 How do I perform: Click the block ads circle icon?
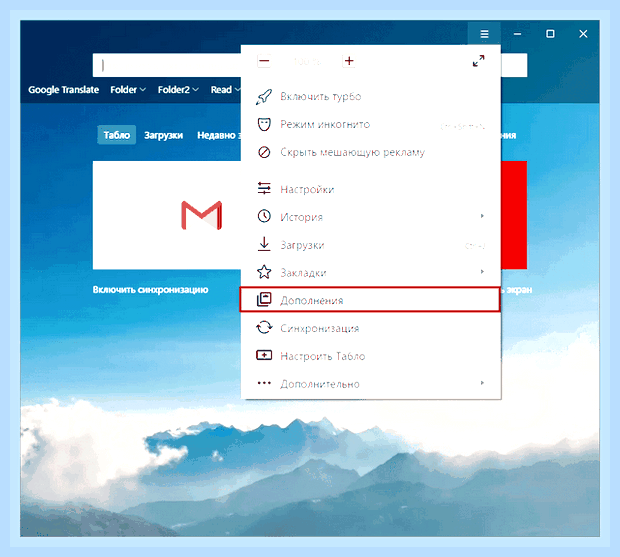click(x=264, y=152)
